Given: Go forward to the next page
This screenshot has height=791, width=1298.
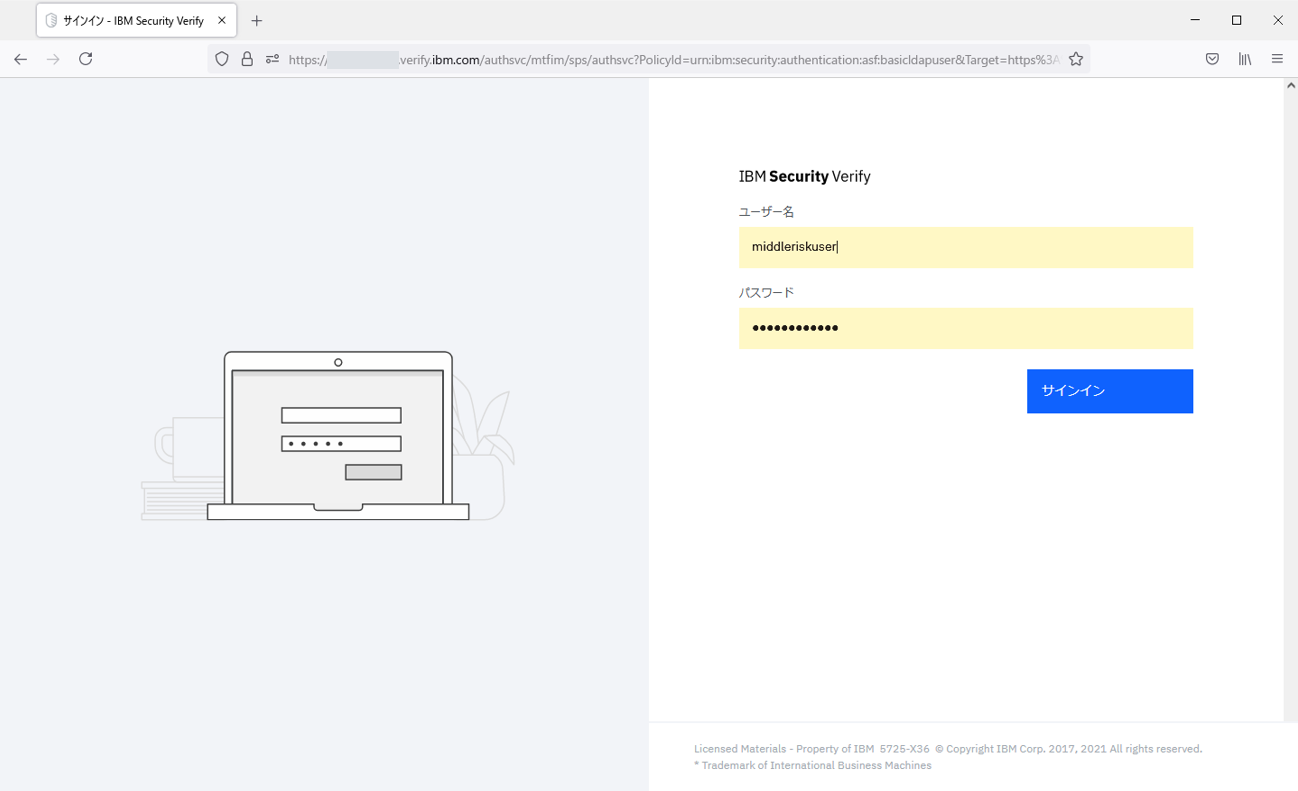Looking at the screenshot, I should [53, 59].
